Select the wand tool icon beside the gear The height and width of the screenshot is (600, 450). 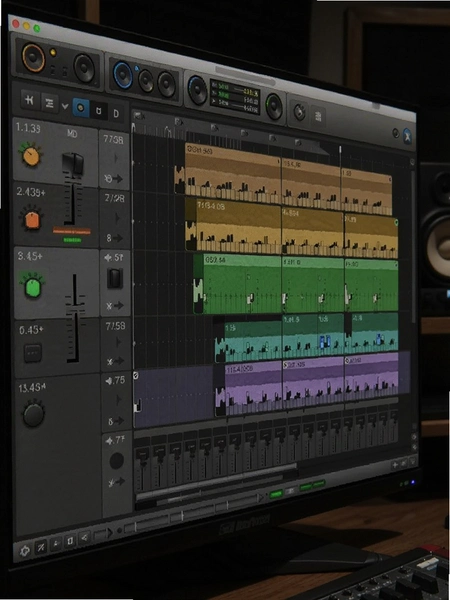point(41,548)
